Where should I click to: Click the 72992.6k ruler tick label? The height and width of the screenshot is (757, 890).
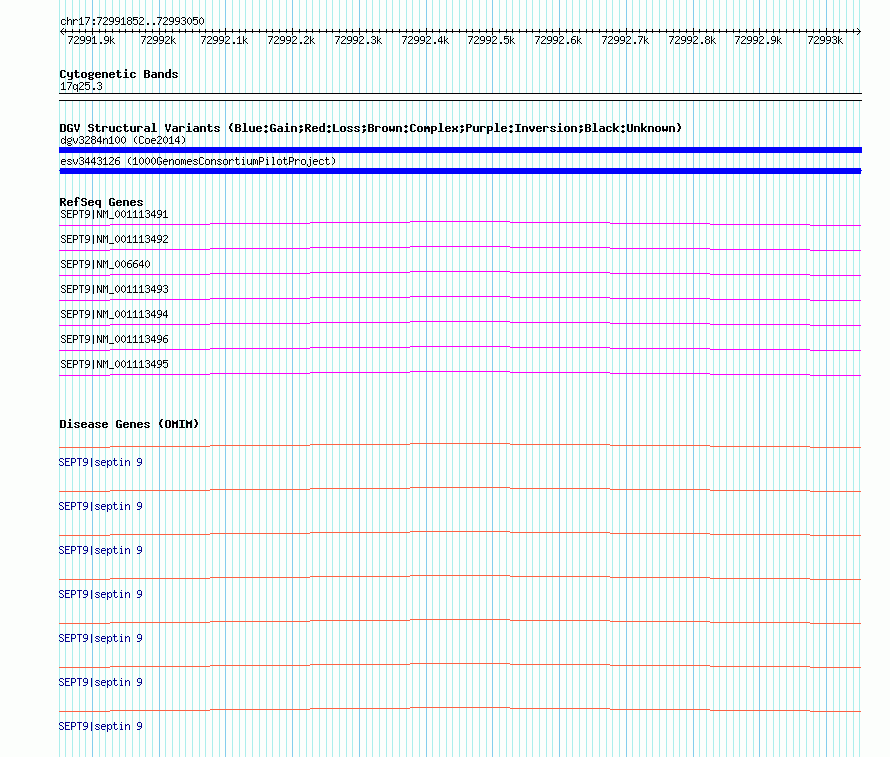[558, 40]
